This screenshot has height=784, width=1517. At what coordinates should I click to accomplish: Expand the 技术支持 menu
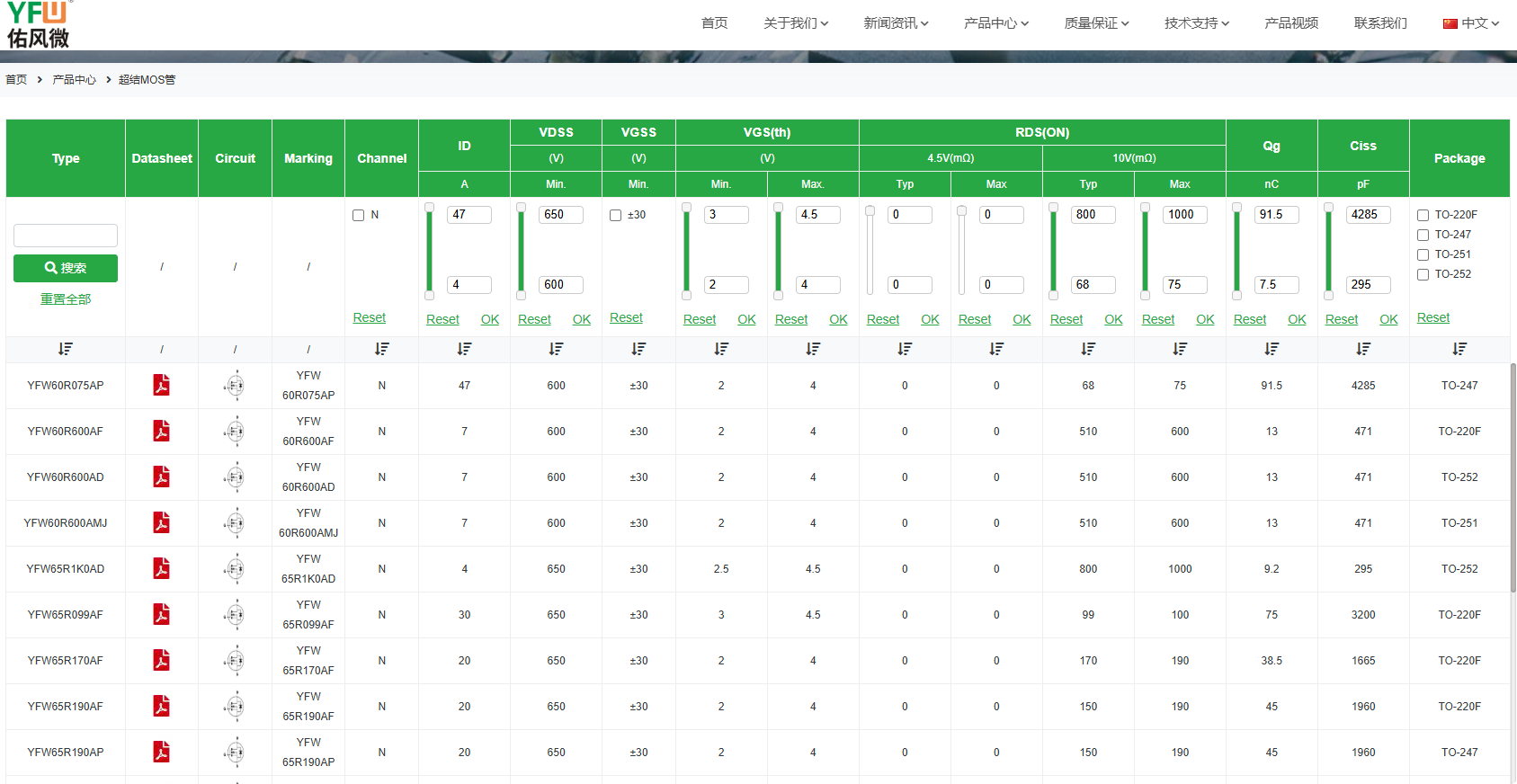tap(1196, 23)
